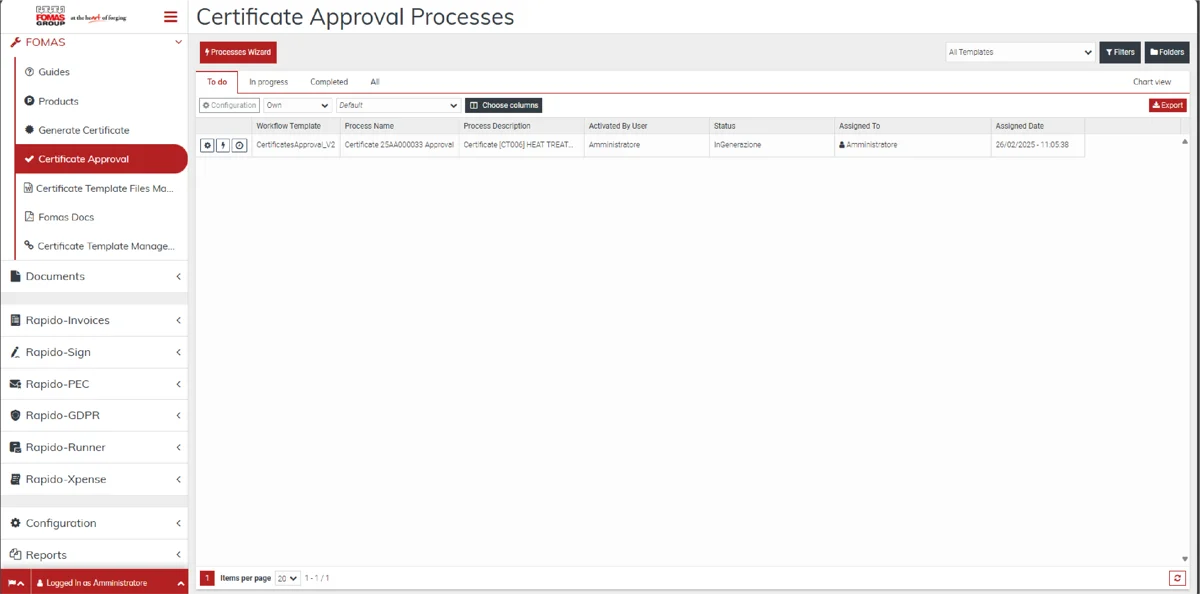Switch to the In progress tab
Image resolution: width=1200 pixels, height=594 pixels.
click(x=269, y=82)
